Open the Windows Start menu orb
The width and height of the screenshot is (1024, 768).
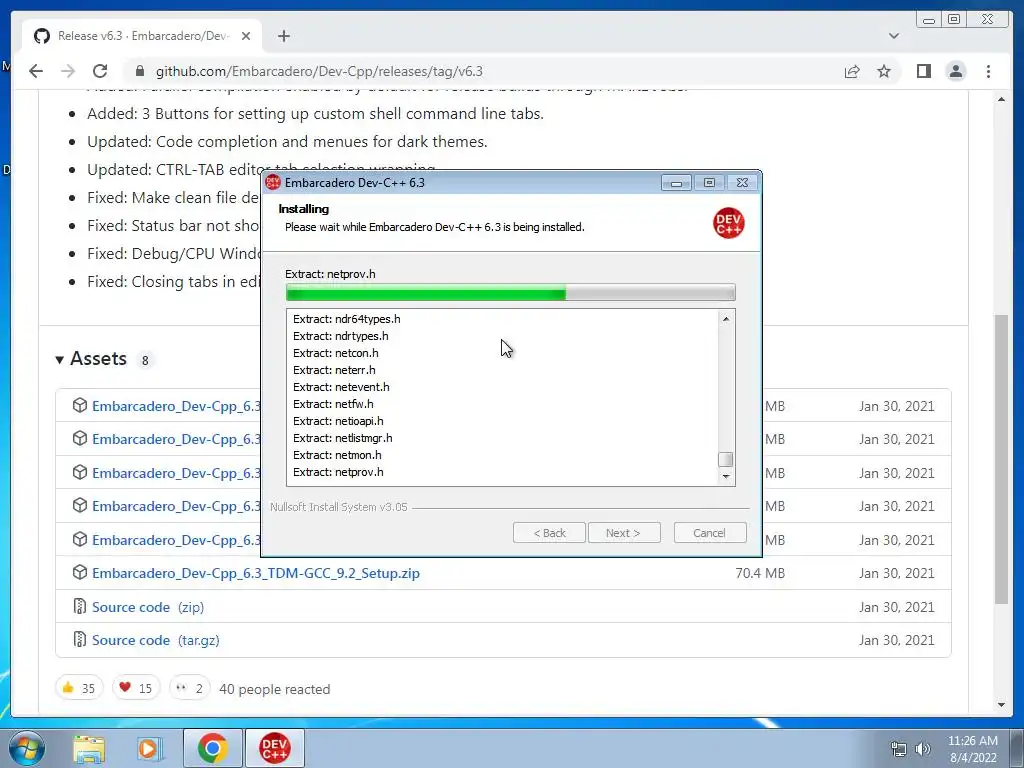coord(26,748)
